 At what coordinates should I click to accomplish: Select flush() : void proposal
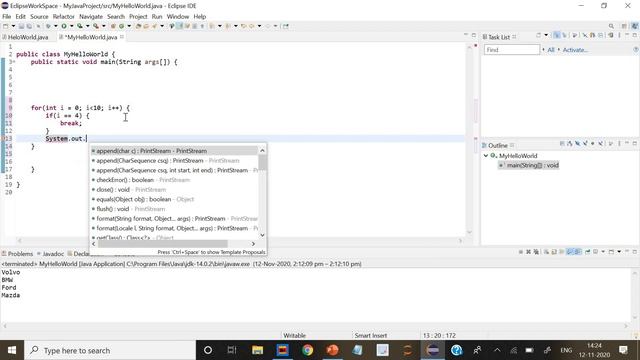point(174,209)
